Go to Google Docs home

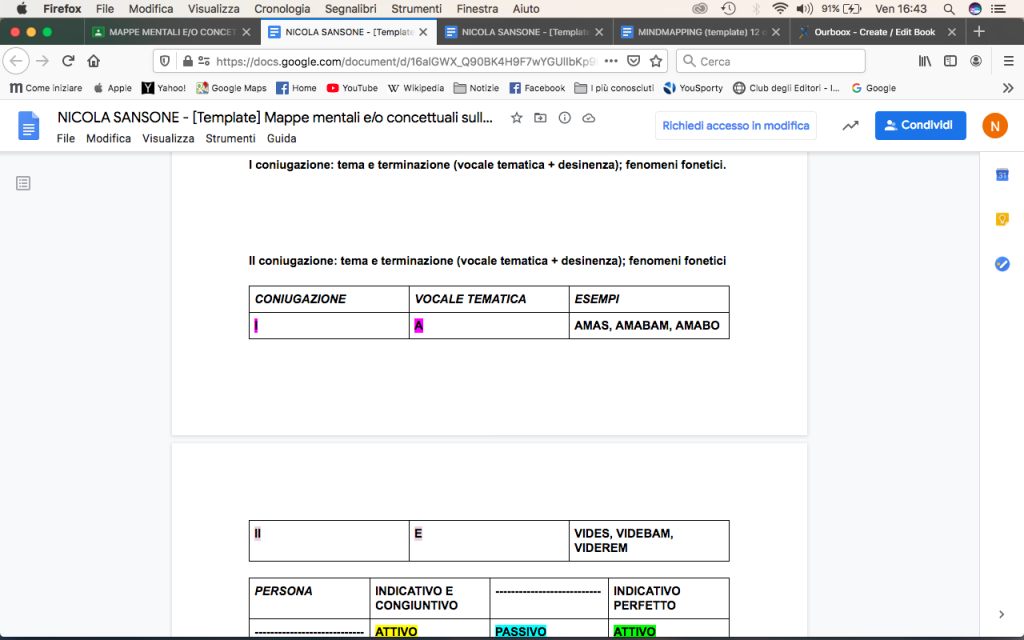(28, 126)
